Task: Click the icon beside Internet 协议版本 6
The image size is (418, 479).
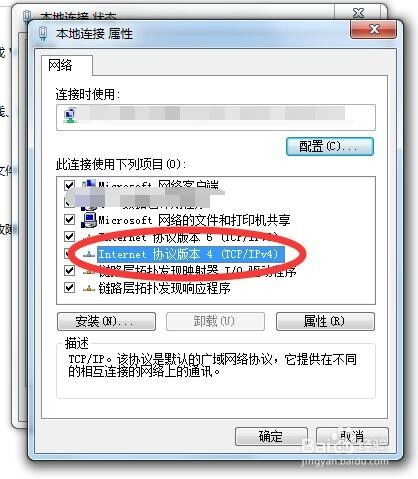Action: pos(89,237)
